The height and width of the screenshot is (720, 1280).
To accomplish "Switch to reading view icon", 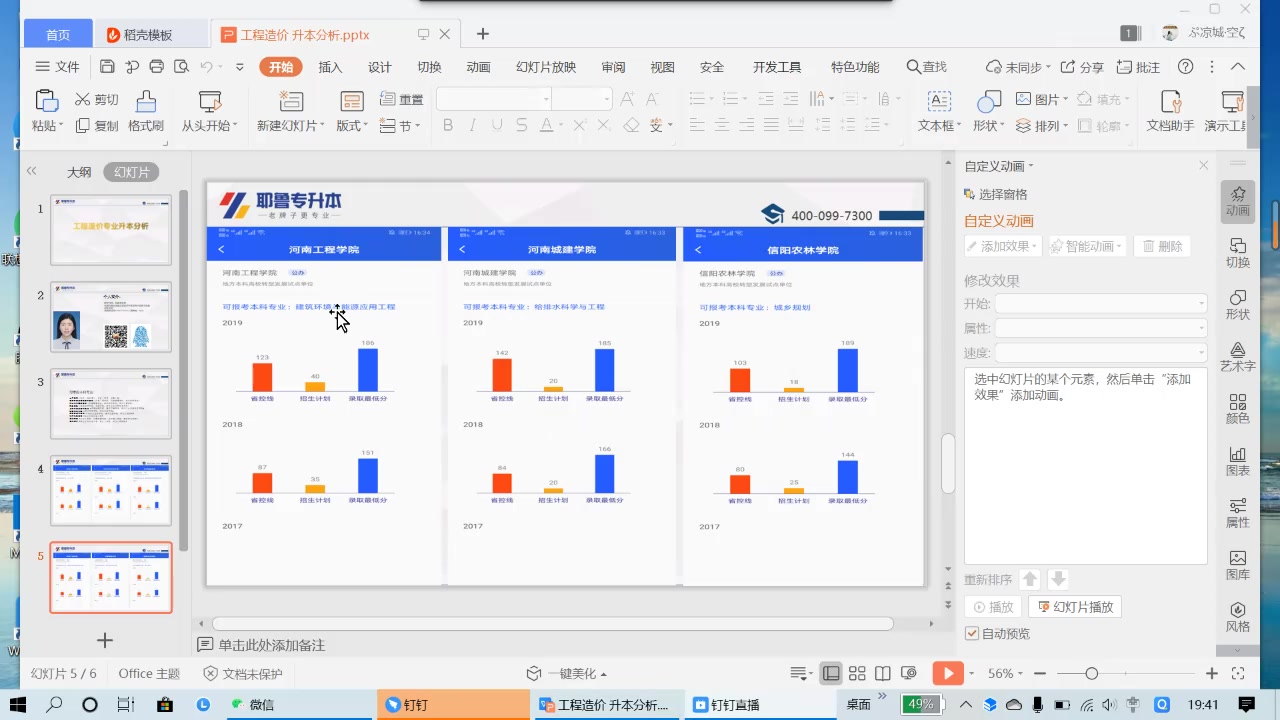I will [882, 674].
